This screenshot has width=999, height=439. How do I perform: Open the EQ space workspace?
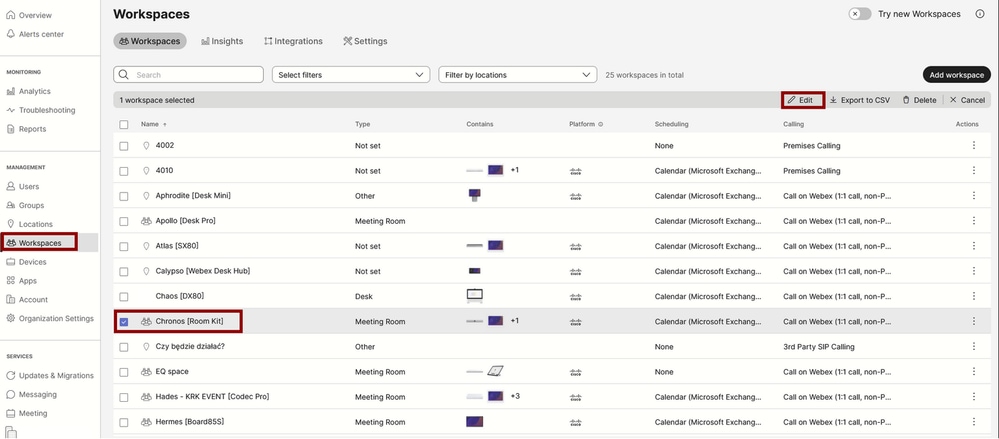pyautogui.click(x=172, y=371)
